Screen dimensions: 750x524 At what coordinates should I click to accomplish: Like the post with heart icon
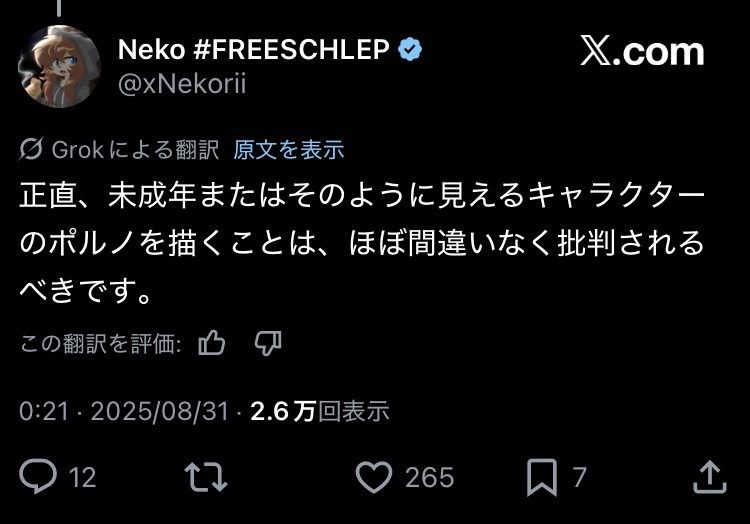click(x=373, y=477)
